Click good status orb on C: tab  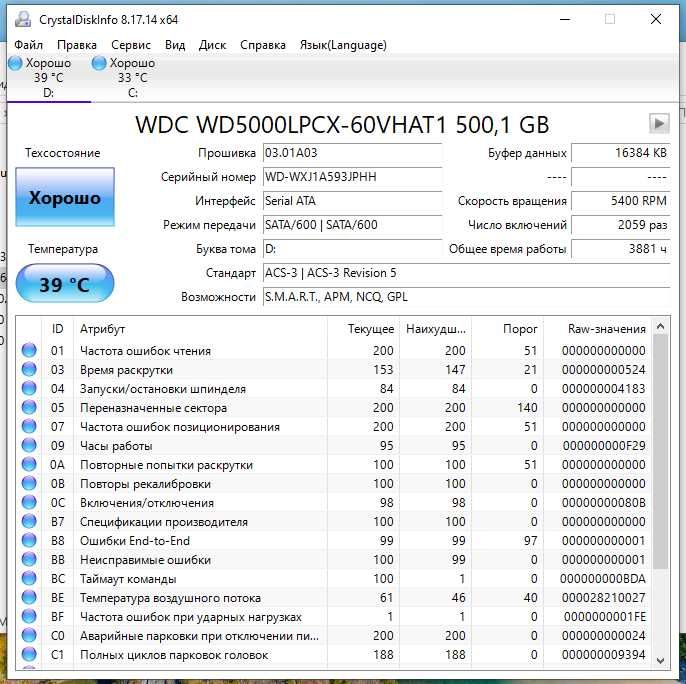pos(99,63)
